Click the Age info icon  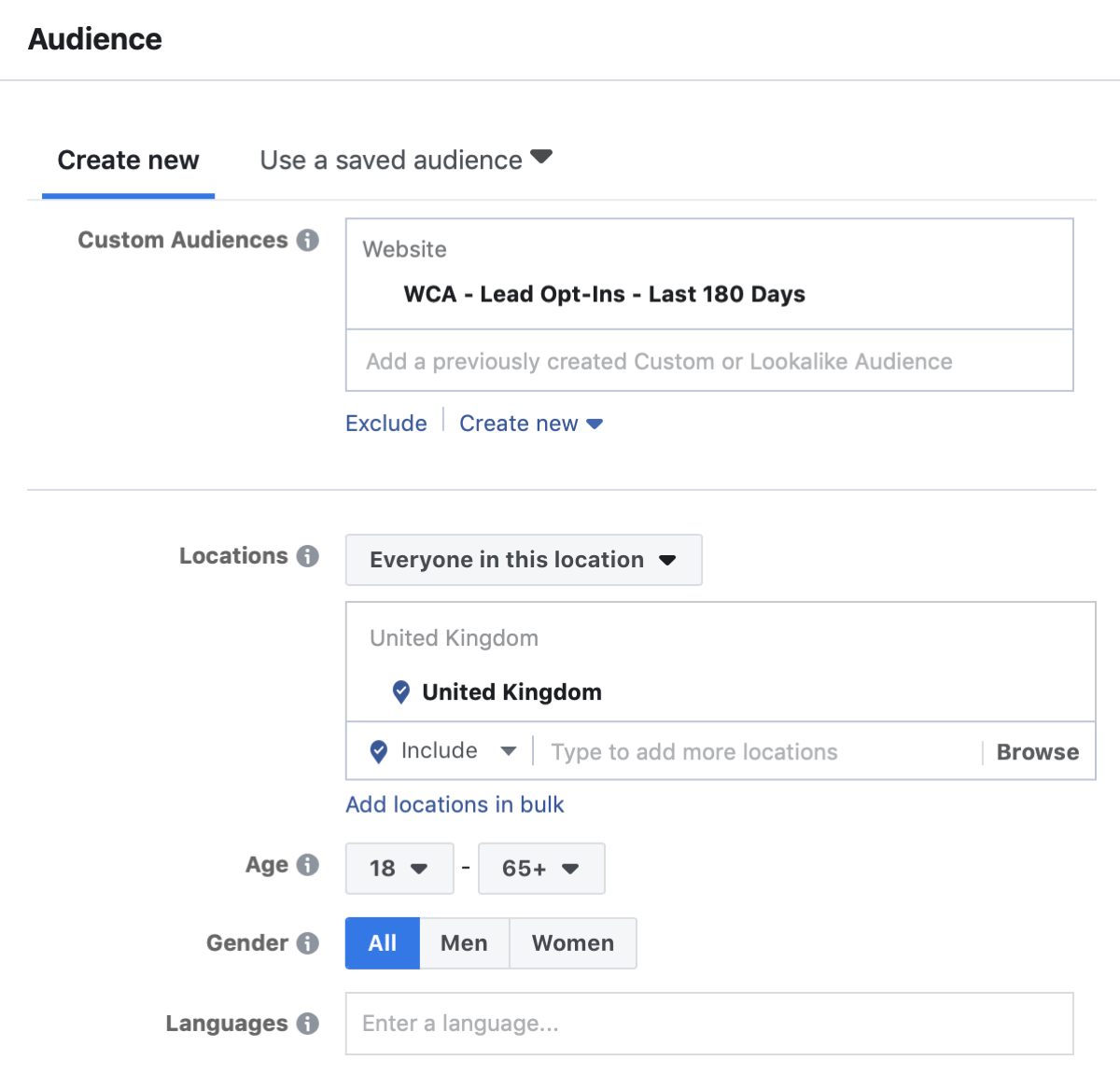point(308,865)
